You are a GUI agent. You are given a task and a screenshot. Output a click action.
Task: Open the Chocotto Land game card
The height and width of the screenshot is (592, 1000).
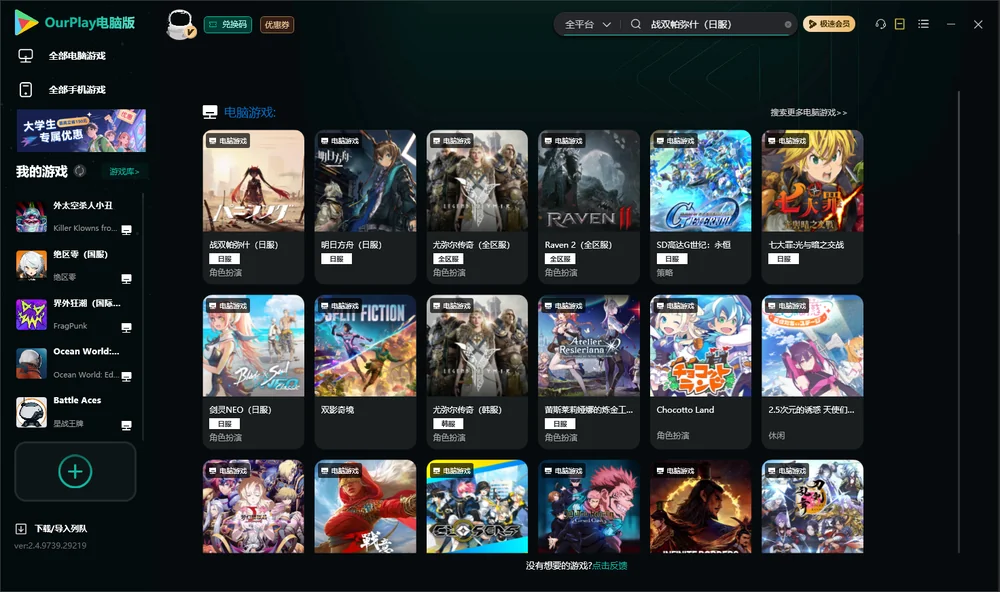[x=700, y=372]
